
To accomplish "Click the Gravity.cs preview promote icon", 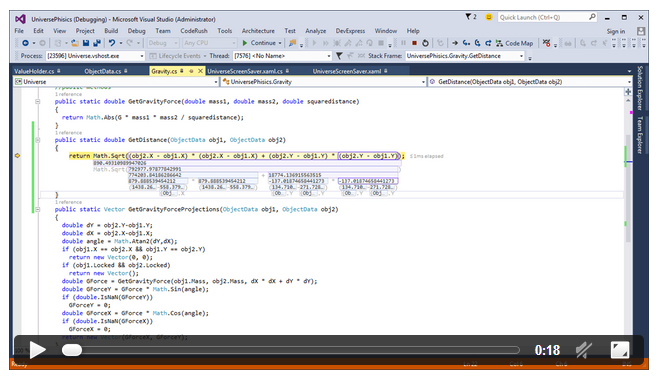I will tap(191, 71).
